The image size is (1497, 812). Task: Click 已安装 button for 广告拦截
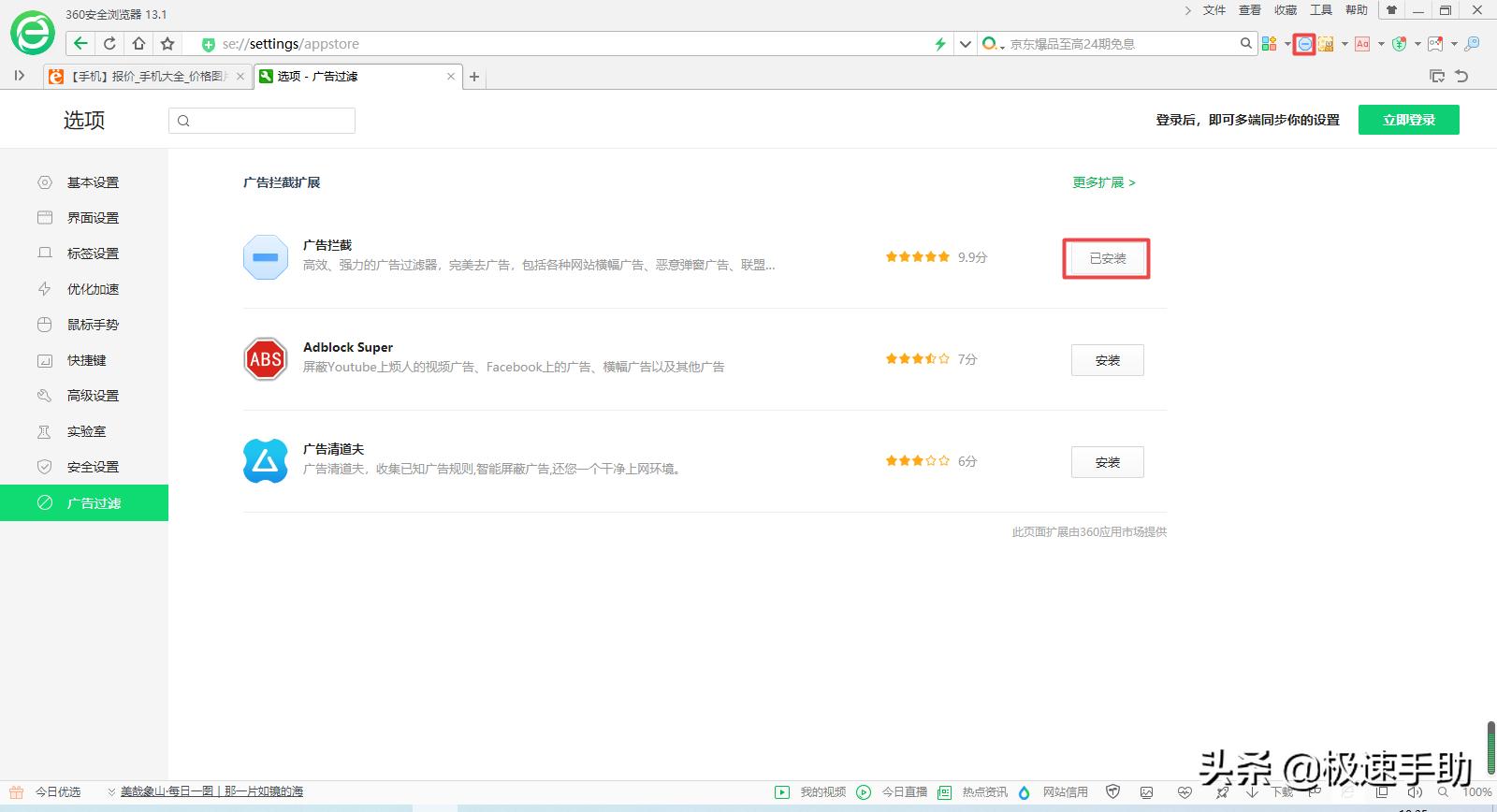[1108, 258]
